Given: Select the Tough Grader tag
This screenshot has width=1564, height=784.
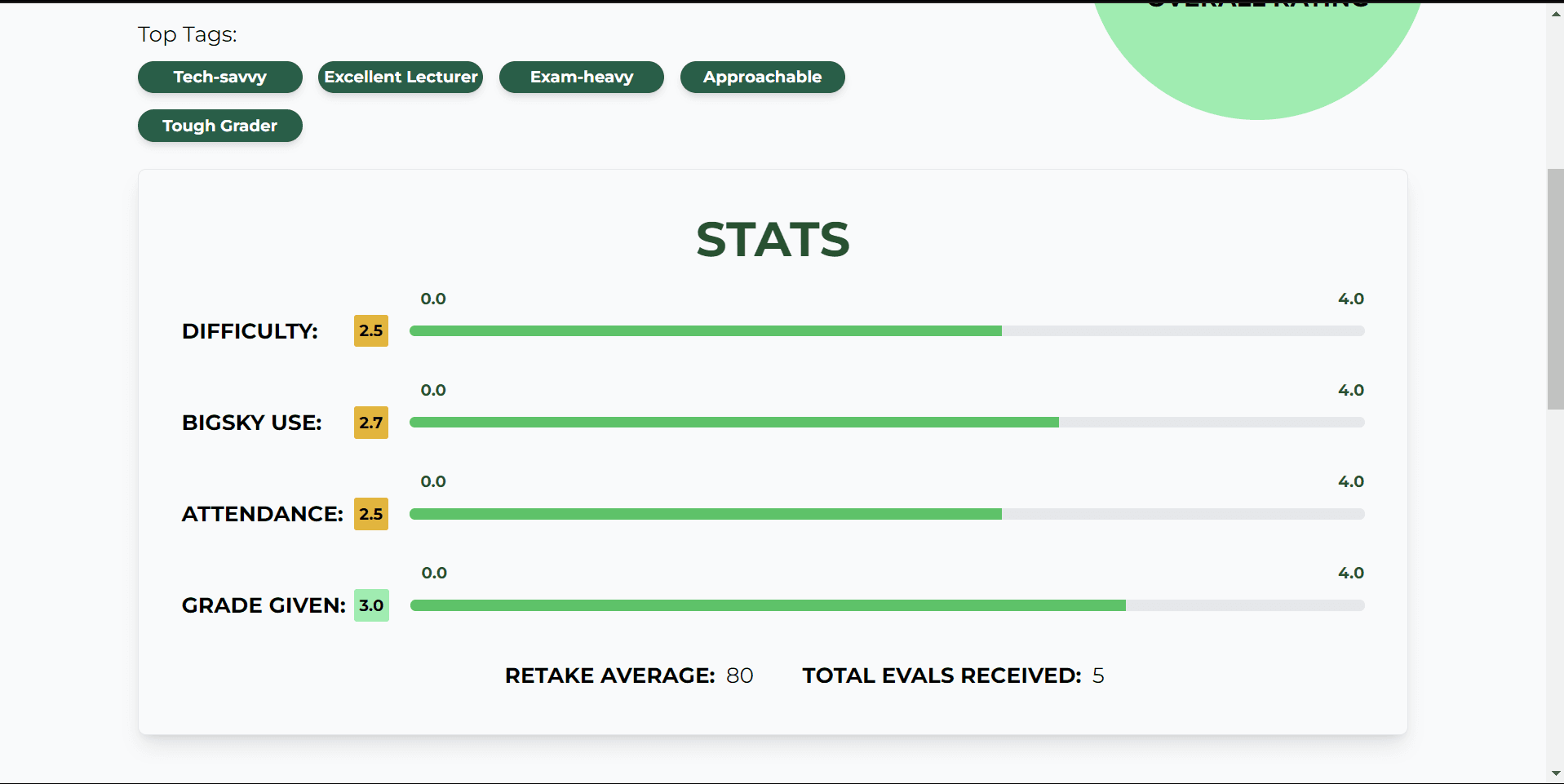Looking at the screenshot, I should click(x=219, y=126).
